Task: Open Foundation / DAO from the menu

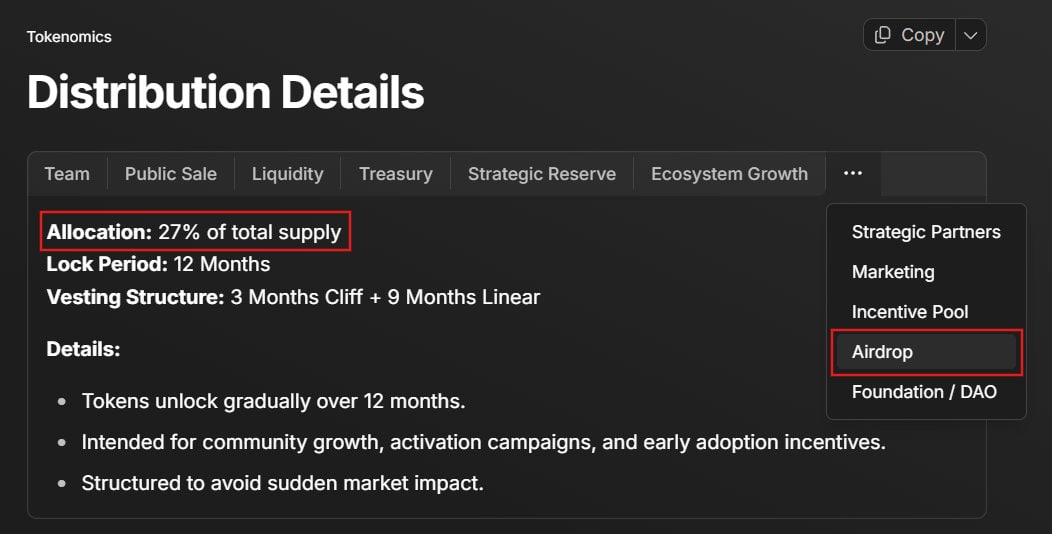Action: [926, 392]
